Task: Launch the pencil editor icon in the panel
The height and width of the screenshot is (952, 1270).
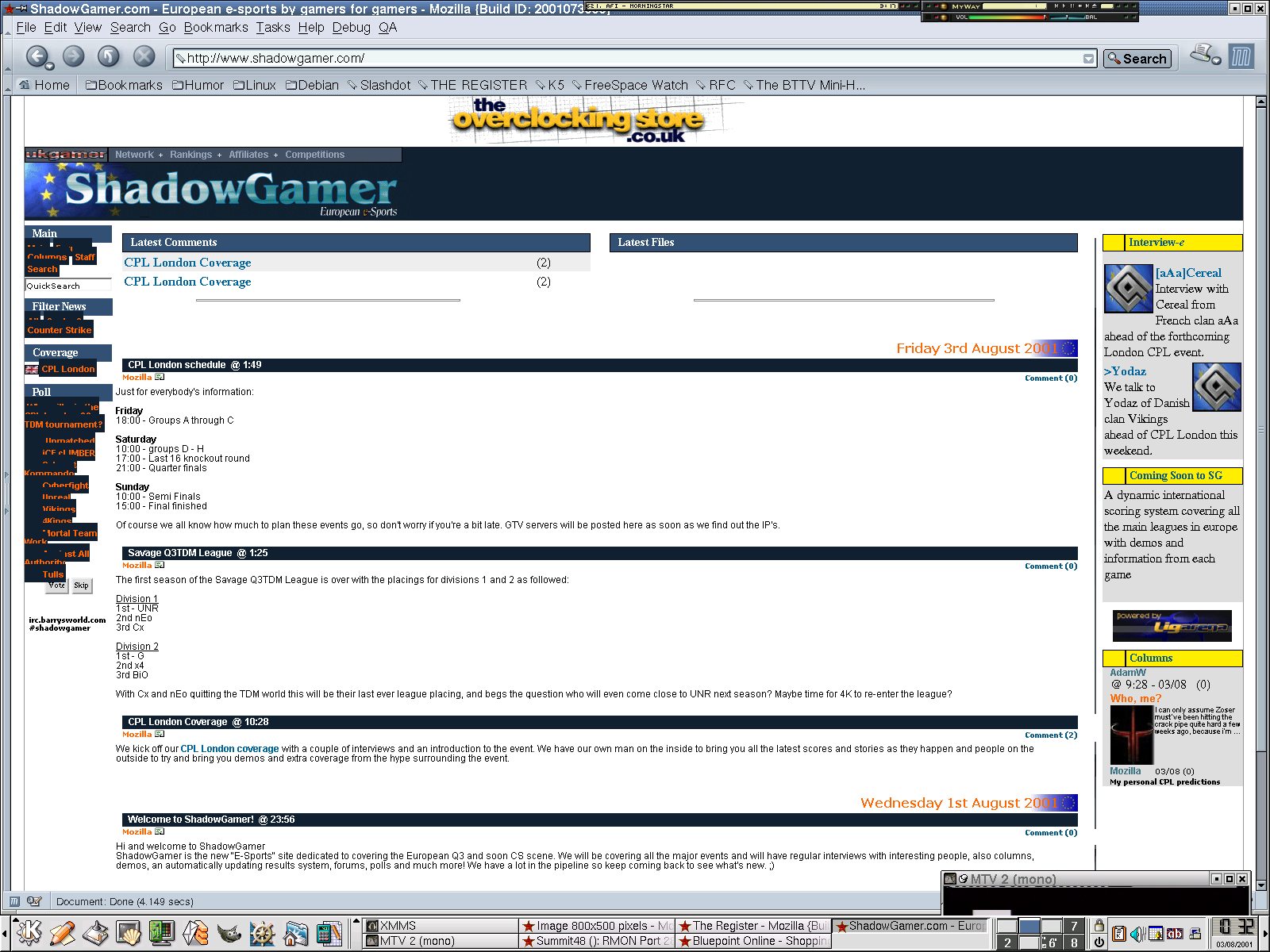Action: [62, 933]
